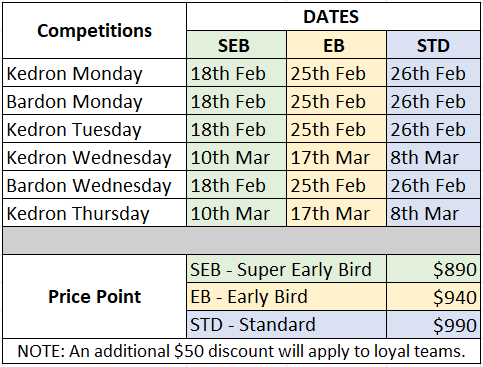483x367 pixels.
Task: Select the SEB column header
Action: pos(236,45)
